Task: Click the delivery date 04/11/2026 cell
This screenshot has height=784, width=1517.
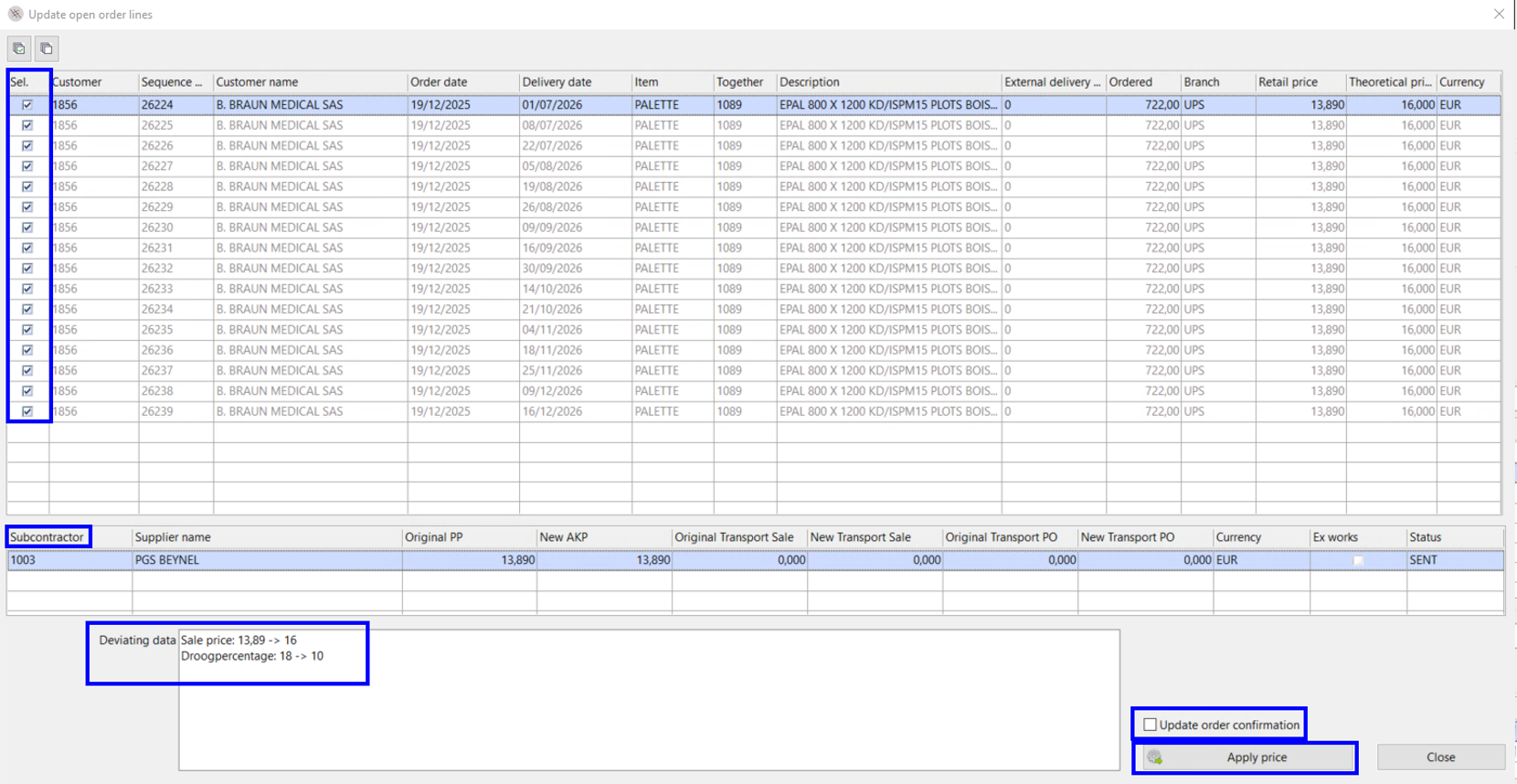Action: (x=576, y=330)
